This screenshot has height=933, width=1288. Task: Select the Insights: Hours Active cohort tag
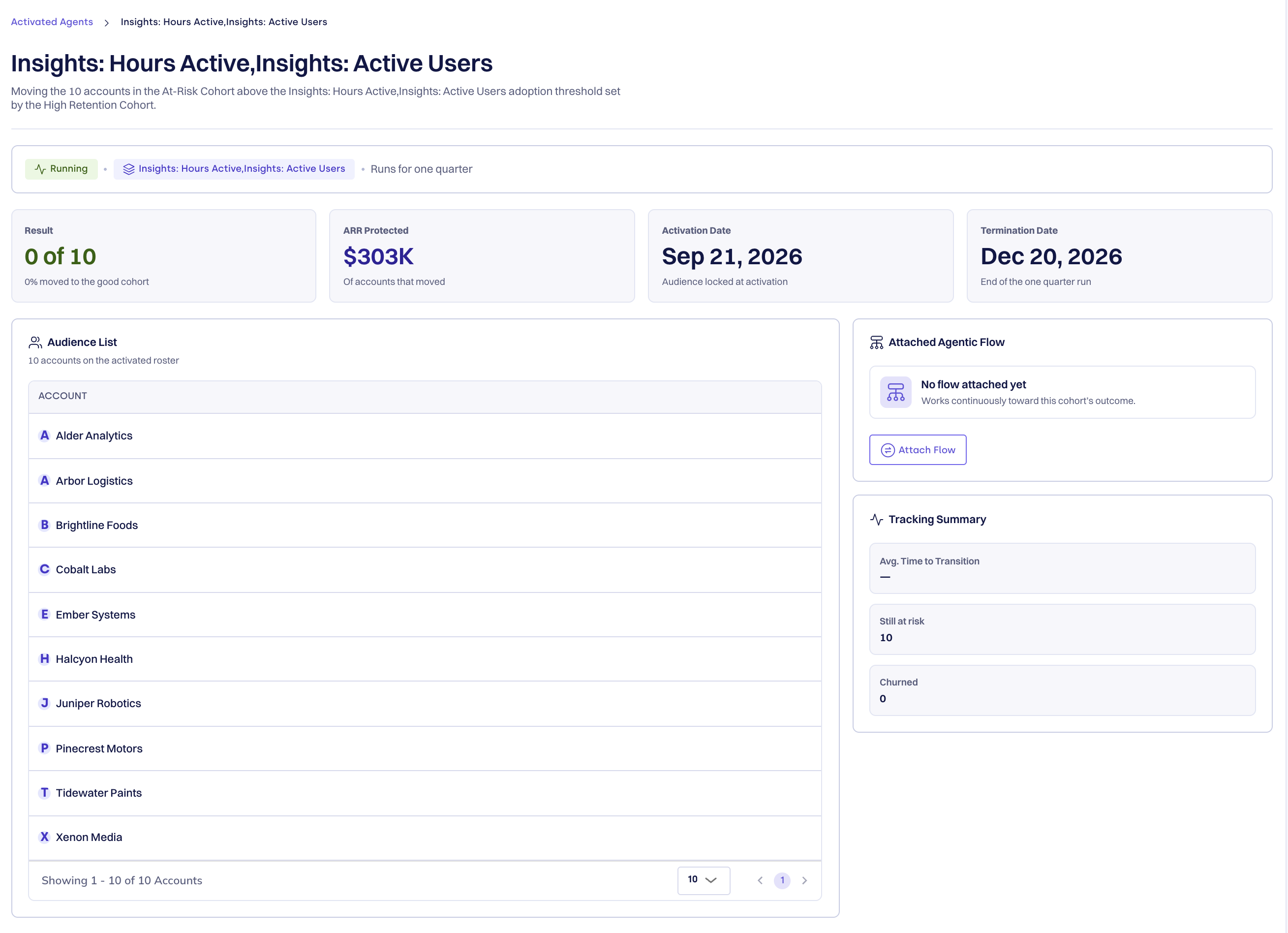coord(234,169)
